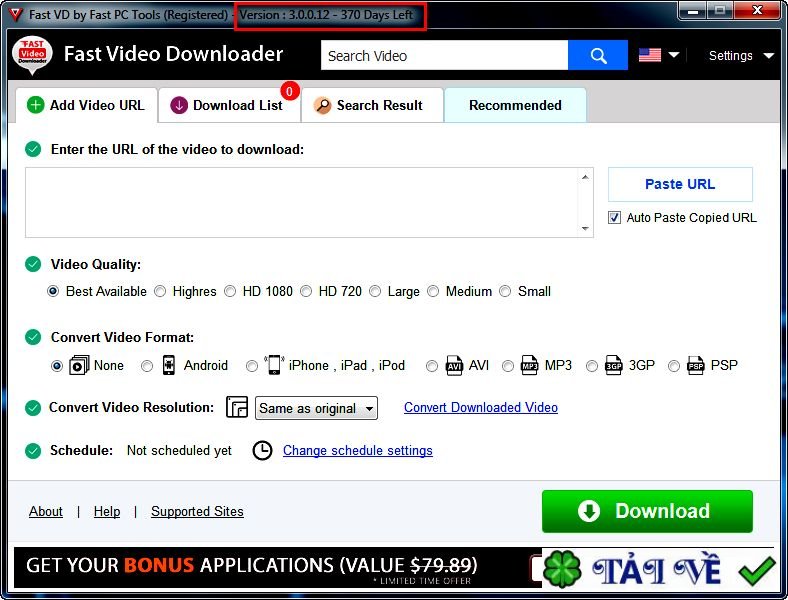Click green check beside Video Quality
Image resolution: width=788 pixels, height=600 pixels.
point(33,264)
